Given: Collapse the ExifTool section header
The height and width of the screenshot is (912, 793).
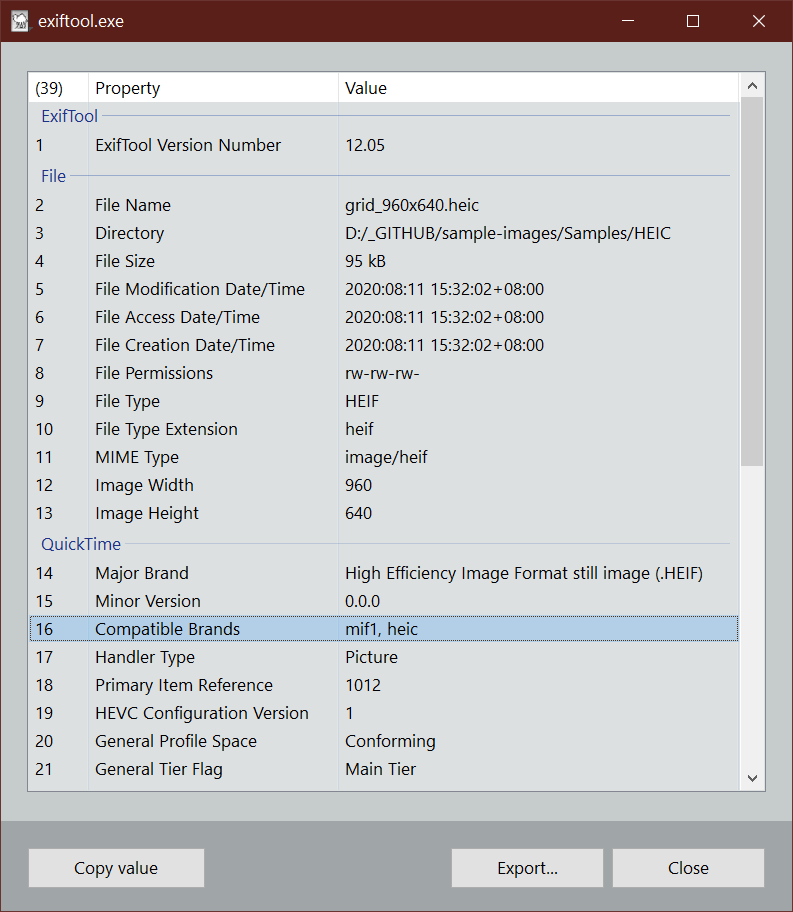Looking at the screenshot, I should click(68, 116).
